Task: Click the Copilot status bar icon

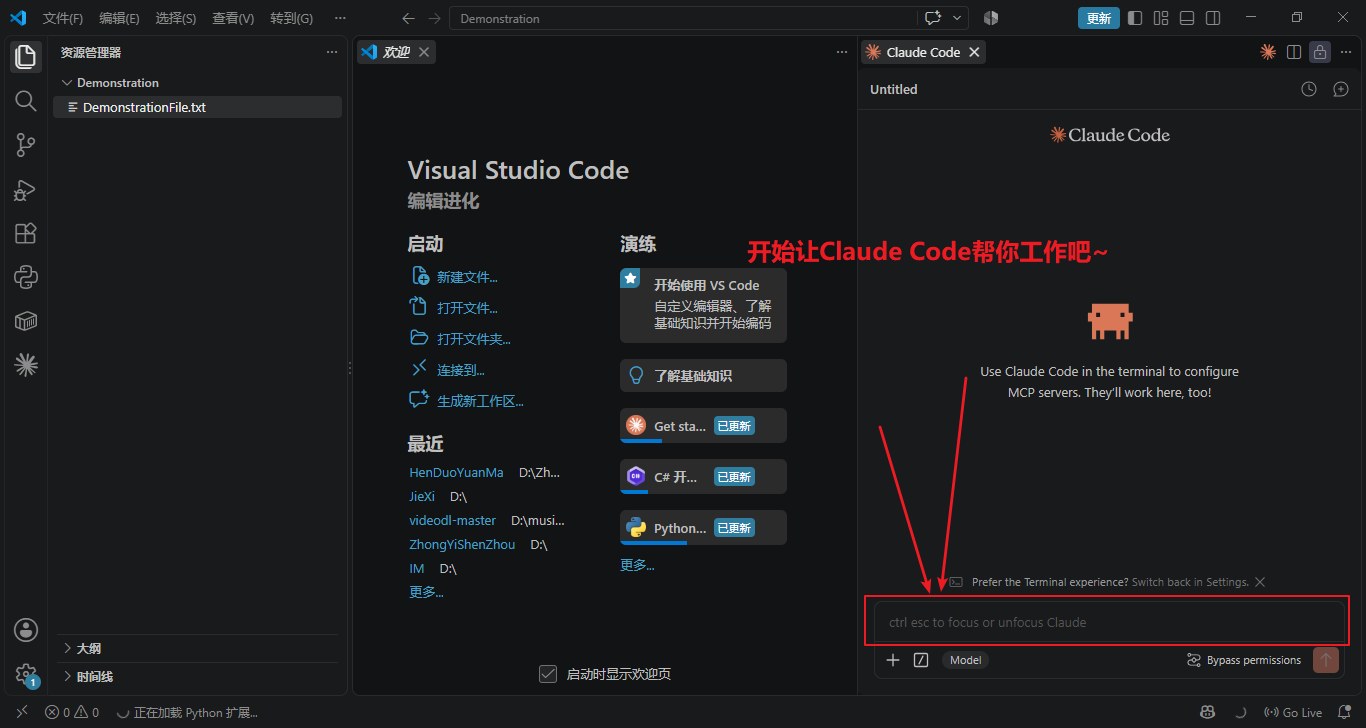Action: pos(1207,713)
